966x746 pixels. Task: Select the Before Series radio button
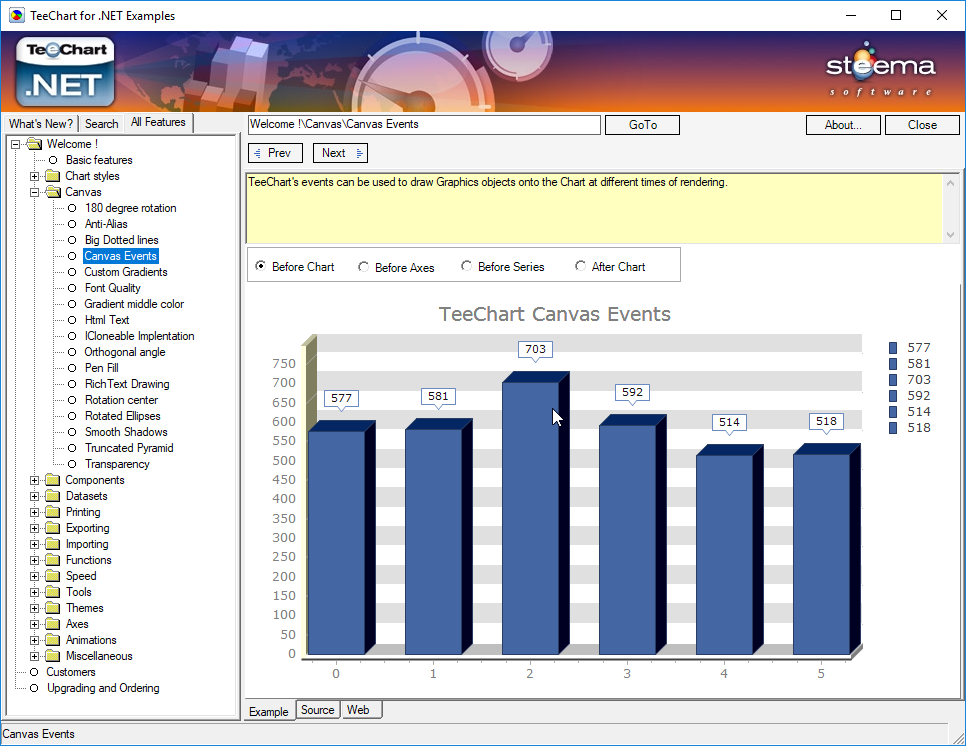click(x=466, y=266)
